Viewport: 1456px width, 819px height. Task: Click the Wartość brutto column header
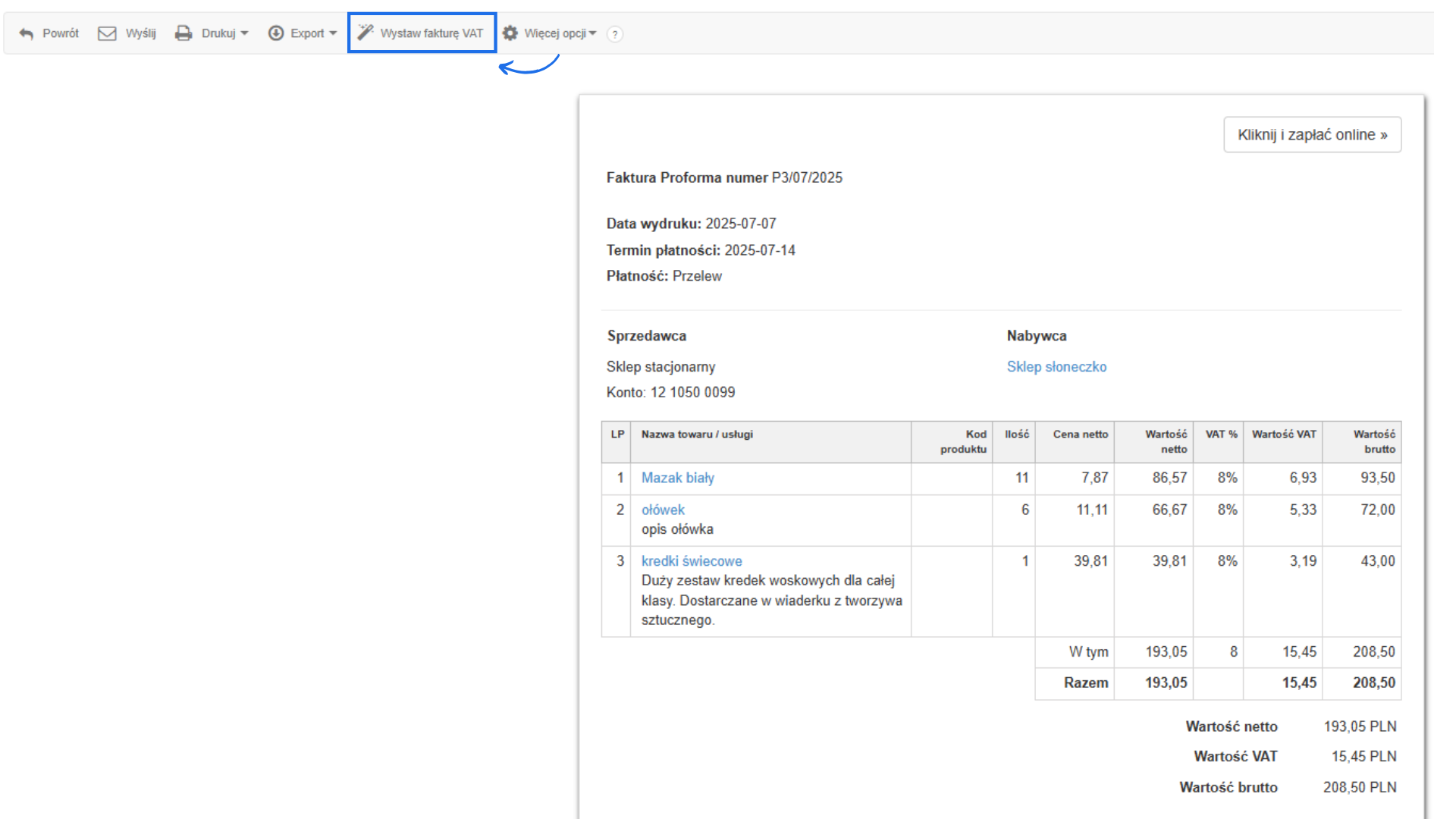[1373, 441]
